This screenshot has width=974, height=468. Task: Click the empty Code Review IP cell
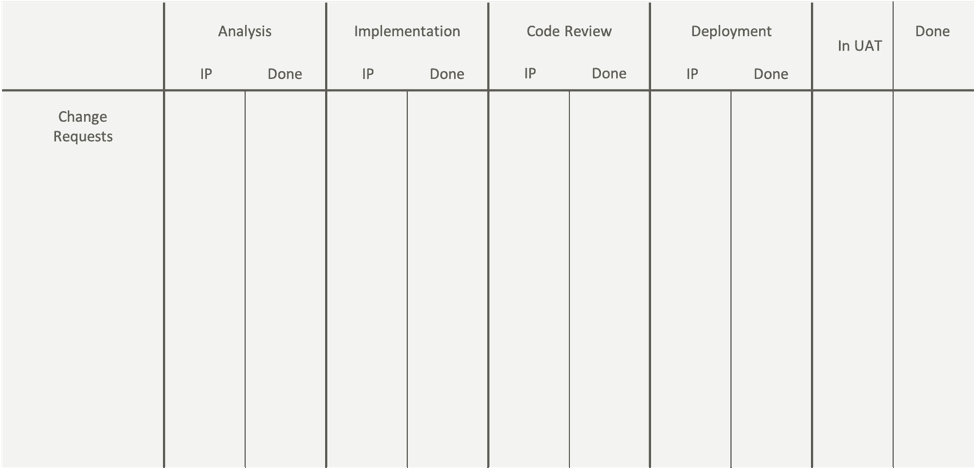pyautogui.click(x=529, y=279)
